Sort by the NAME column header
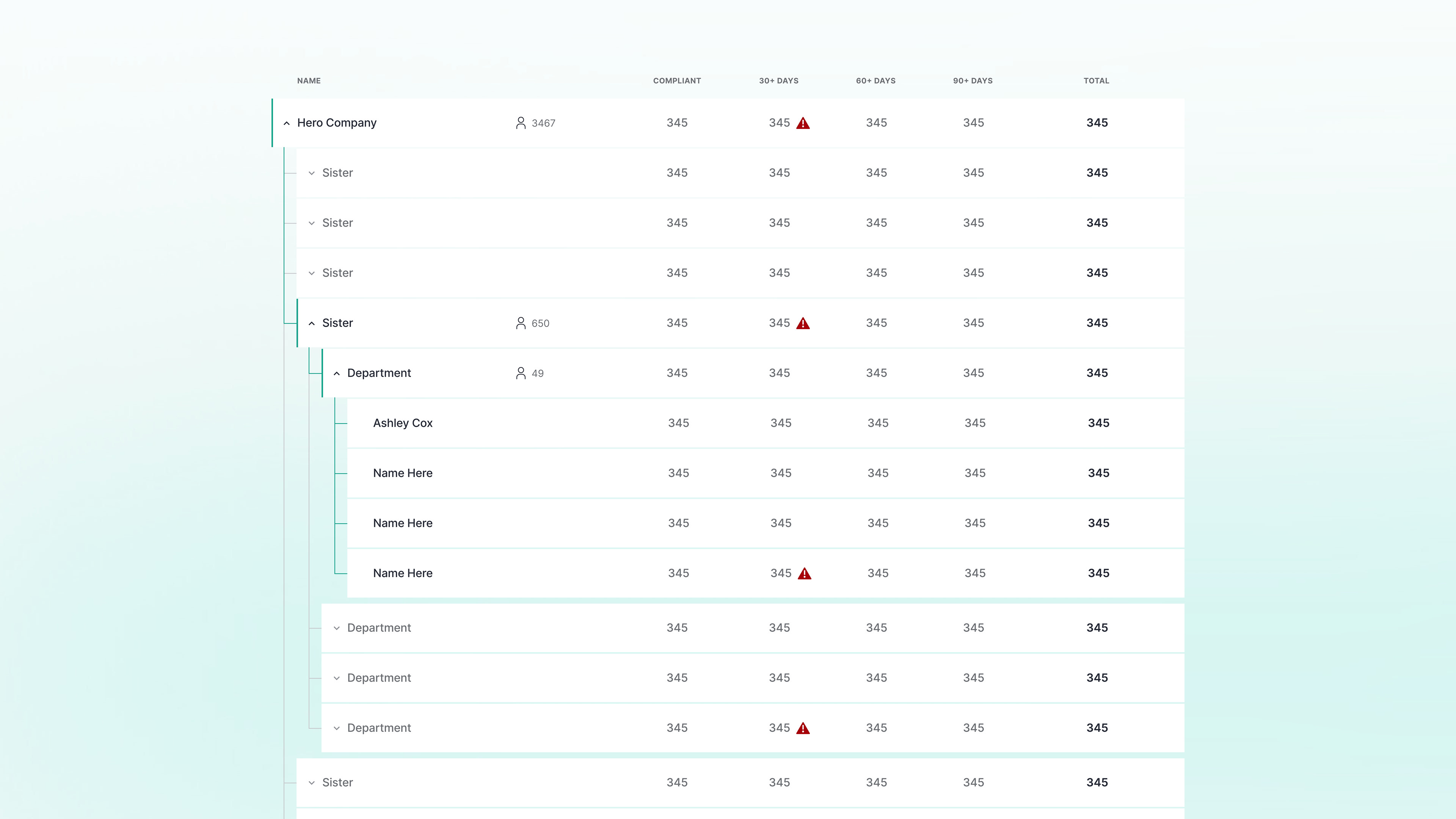Viewport: 1456px width, 819px height. (x=309, y=81)
